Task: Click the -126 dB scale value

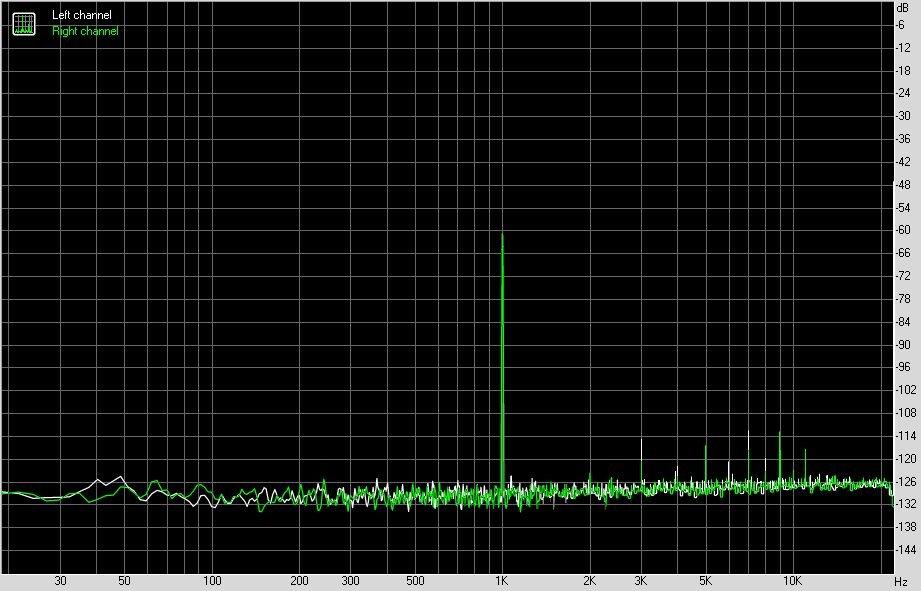Action: pos(905,482)
